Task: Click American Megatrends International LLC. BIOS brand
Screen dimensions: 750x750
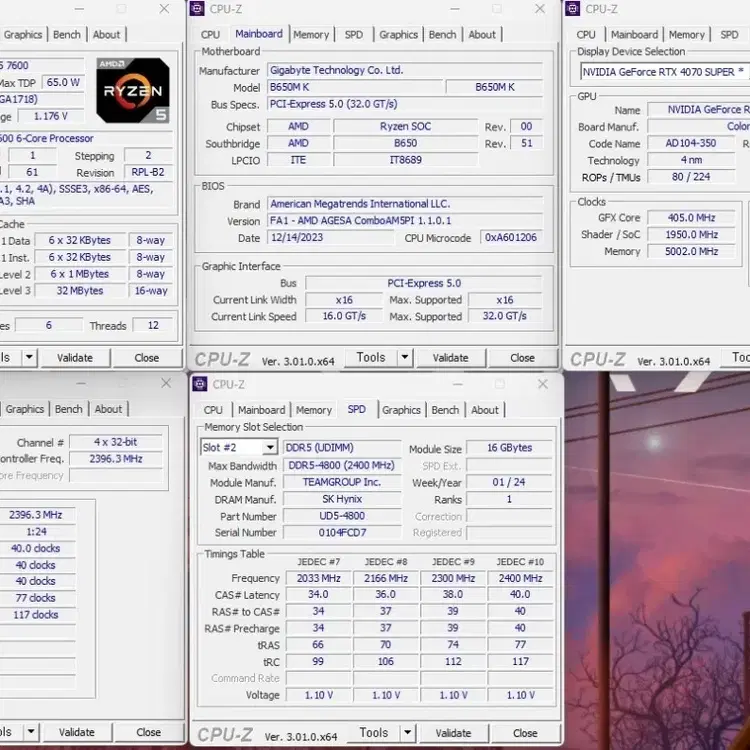Action: tap(405, 204)
